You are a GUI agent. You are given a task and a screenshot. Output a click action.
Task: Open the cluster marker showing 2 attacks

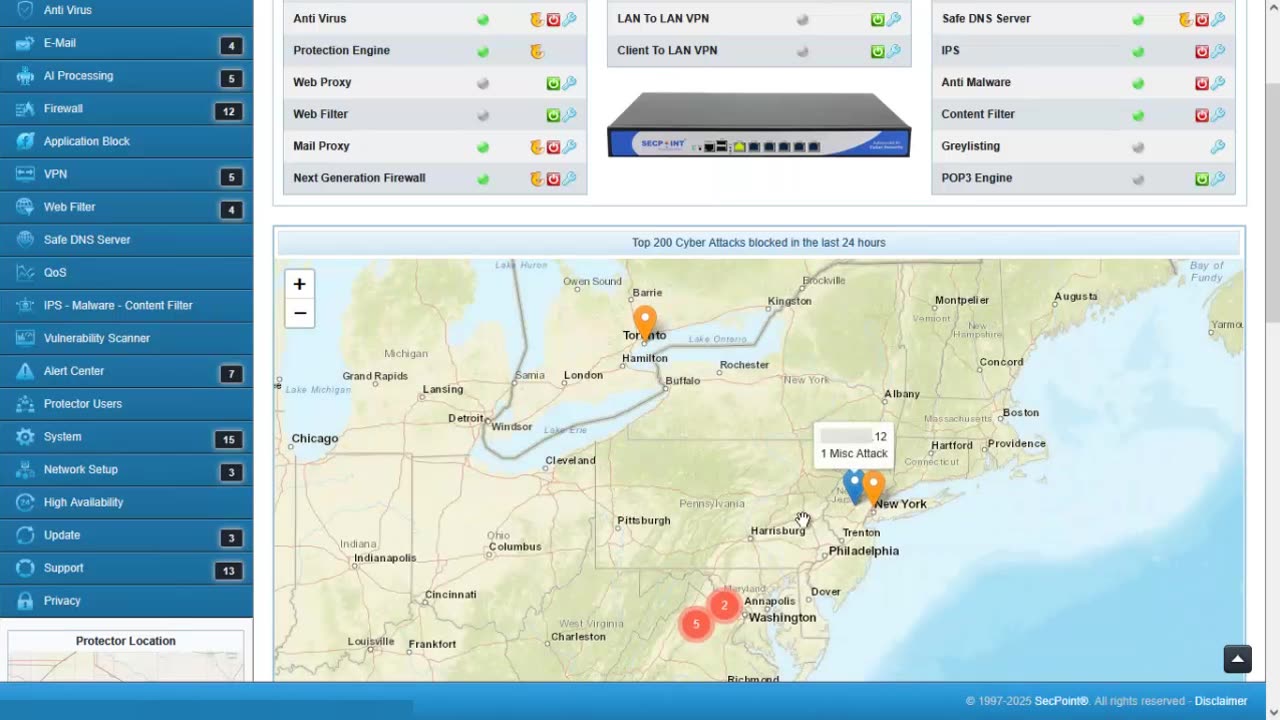tap(724, 605)
